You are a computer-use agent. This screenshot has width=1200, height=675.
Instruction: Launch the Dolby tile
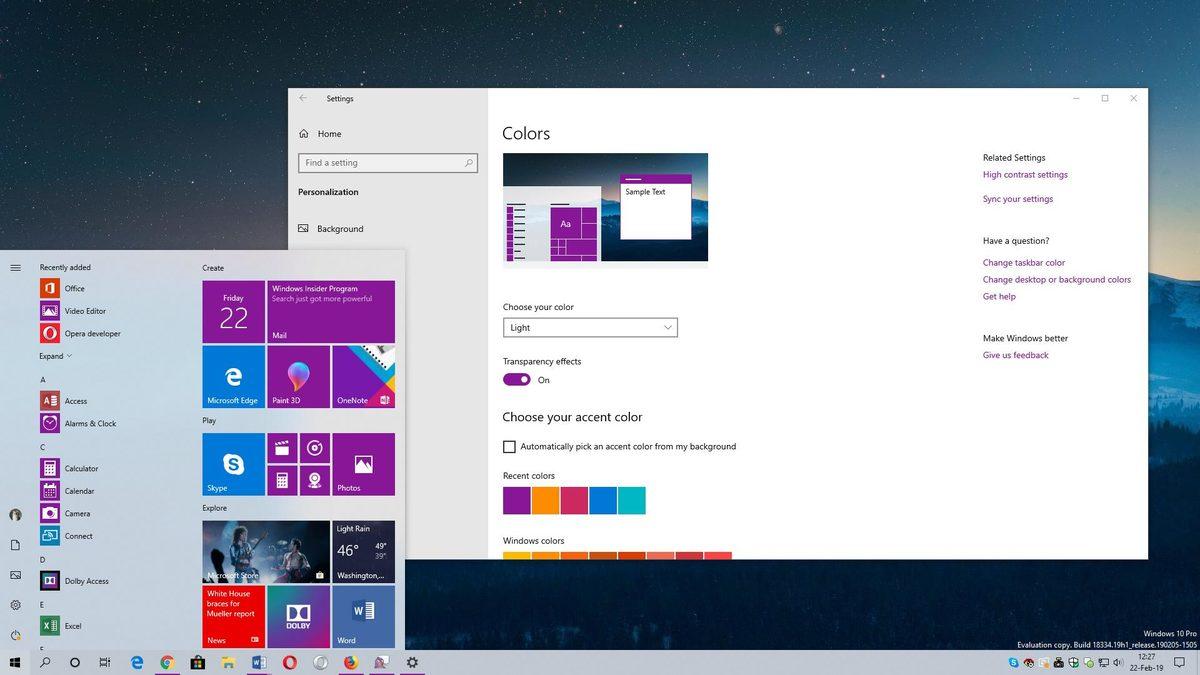[298, 617]
